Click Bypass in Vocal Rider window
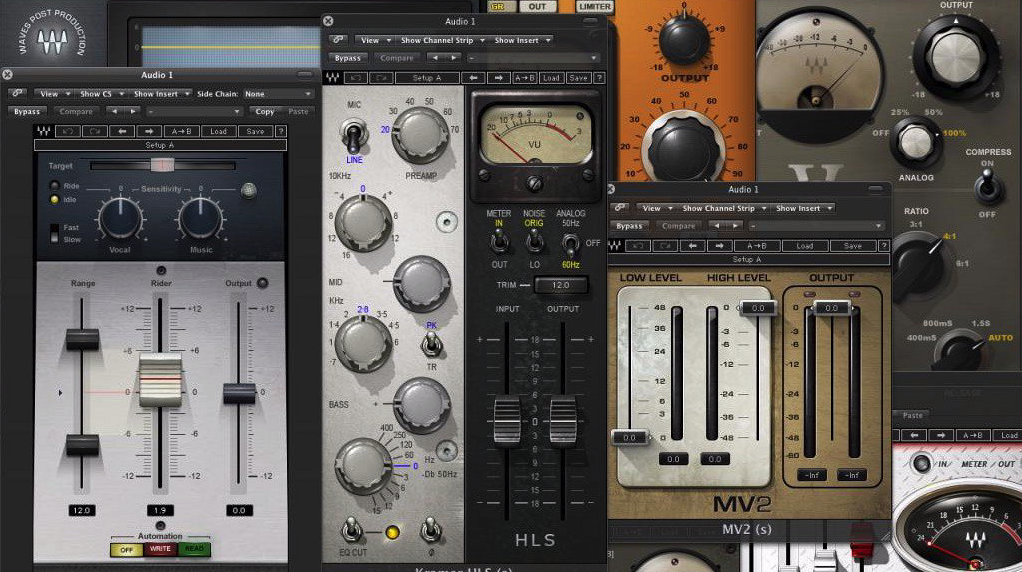 tap(27, 111)
